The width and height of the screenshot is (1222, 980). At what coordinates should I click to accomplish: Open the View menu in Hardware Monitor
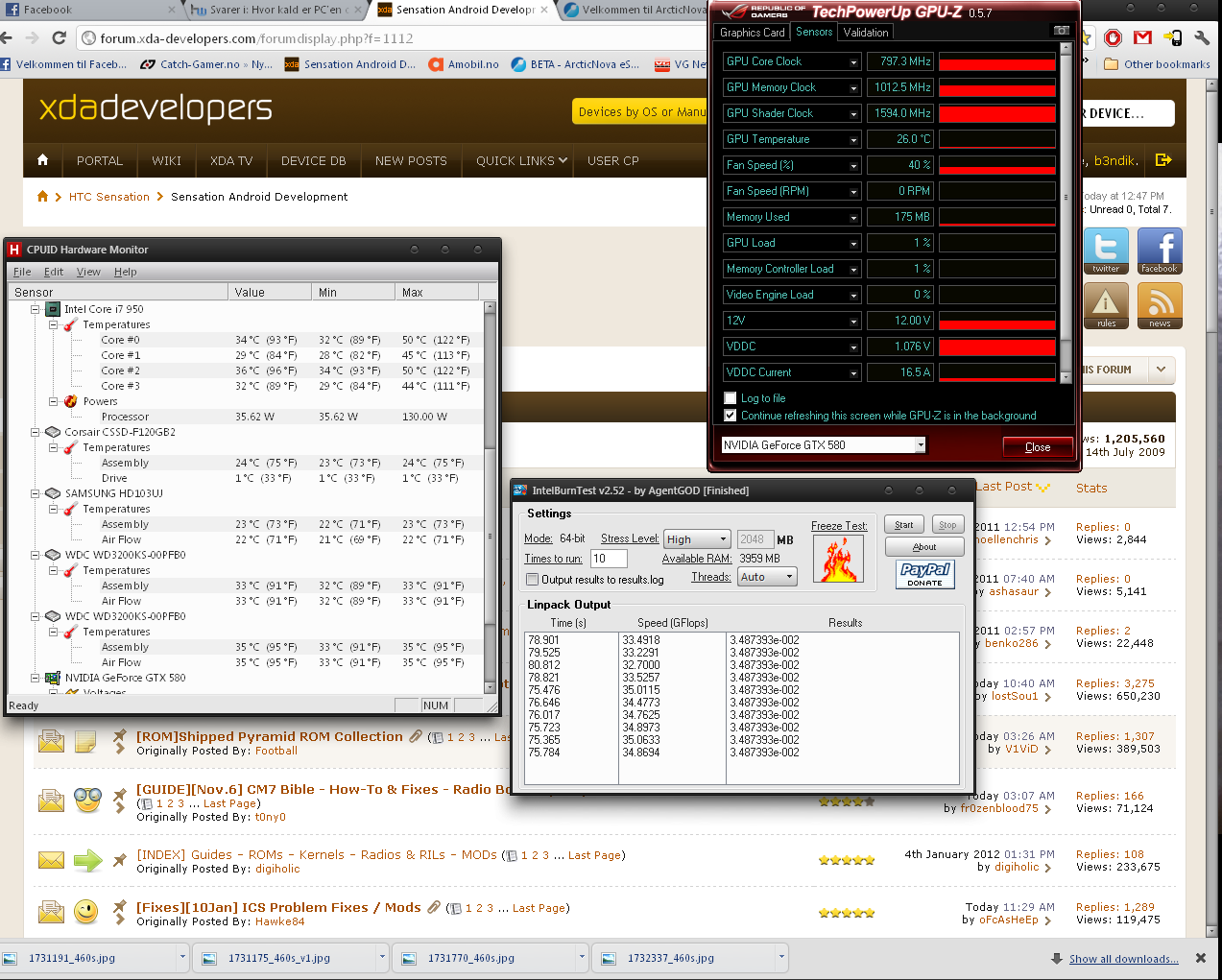[x=88, y=272]
